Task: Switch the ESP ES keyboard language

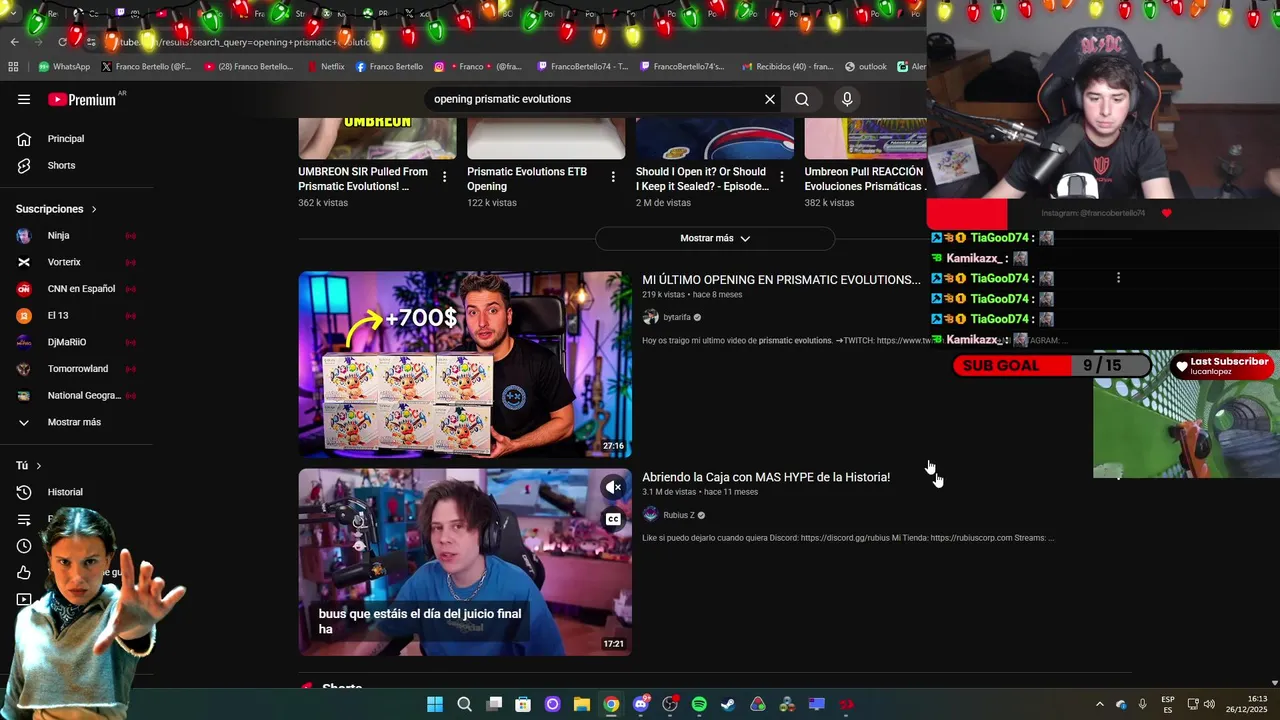Action: (x=1168, y=704)
